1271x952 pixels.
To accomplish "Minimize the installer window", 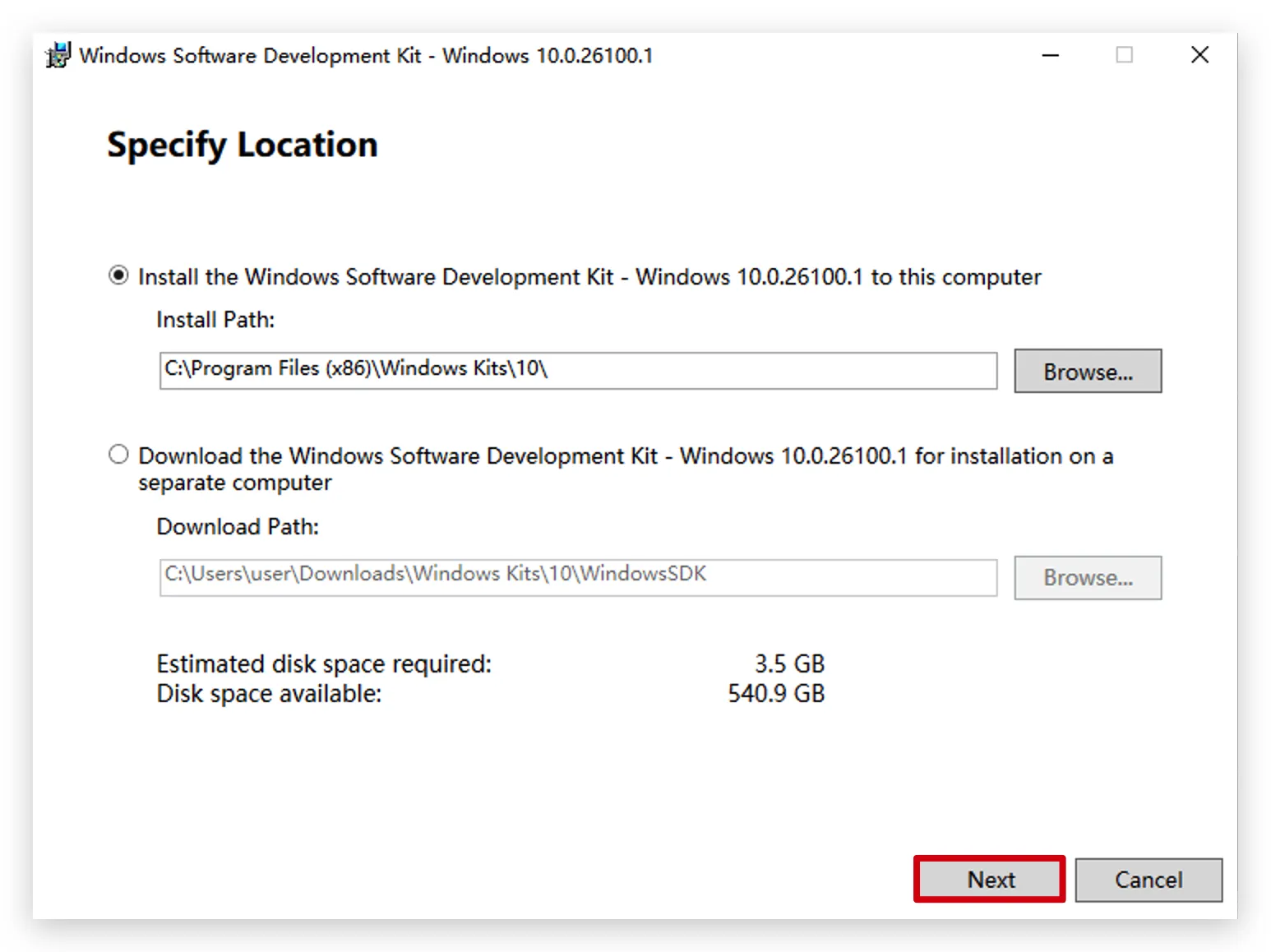I will pyautogui.click(x=1050, y=55).
